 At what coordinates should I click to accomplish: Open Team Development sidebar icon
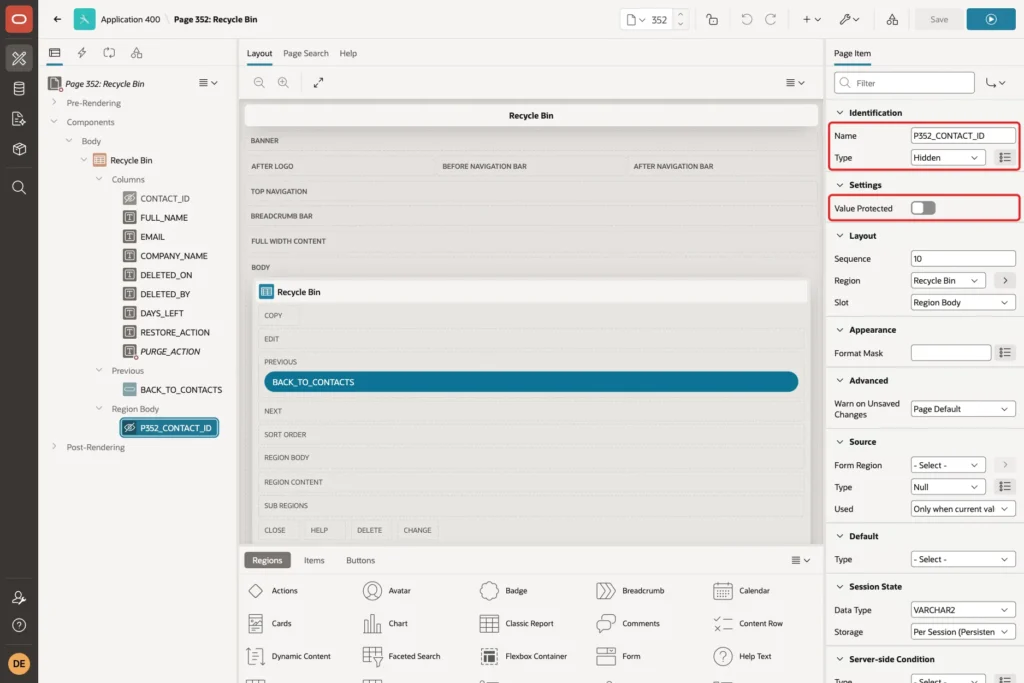point(19,119)
